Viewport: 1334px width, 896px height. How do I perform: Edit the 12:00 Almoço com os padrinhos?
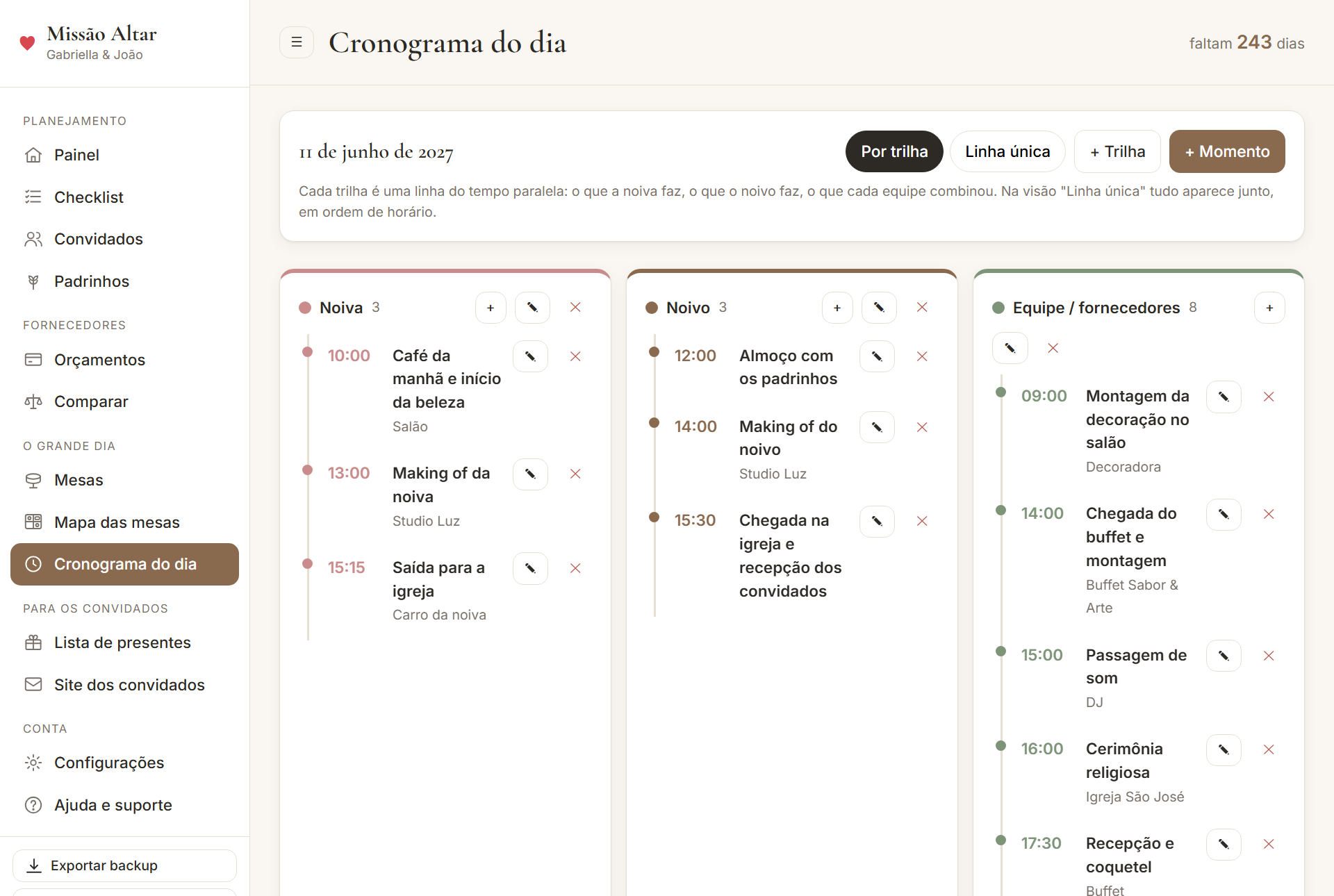(877, 356)
